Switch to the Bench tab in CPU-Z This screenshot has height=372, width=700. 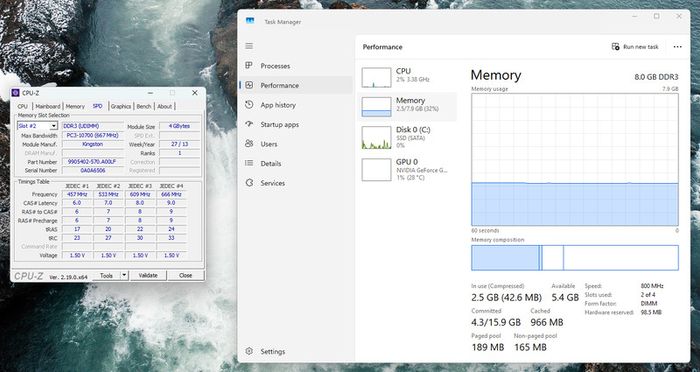tap(144, 106)
